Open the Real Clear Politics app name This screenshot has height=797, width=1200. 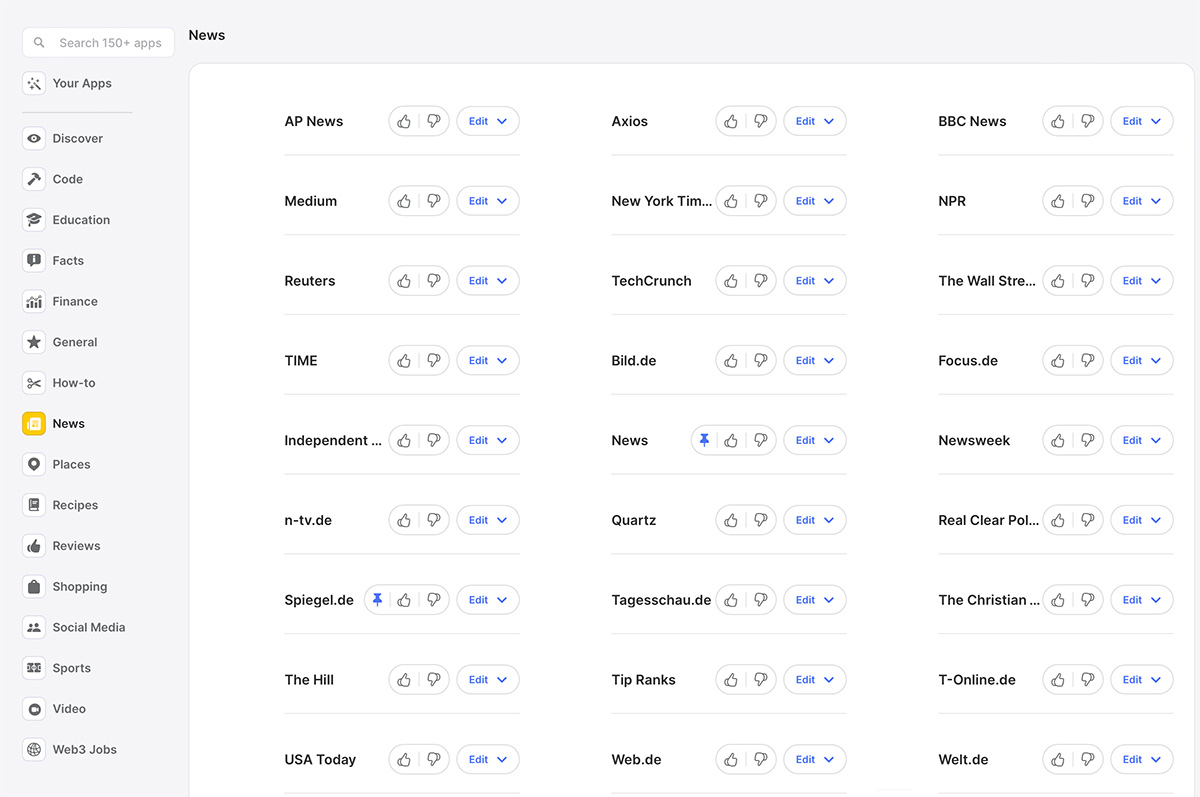(989, 520)
